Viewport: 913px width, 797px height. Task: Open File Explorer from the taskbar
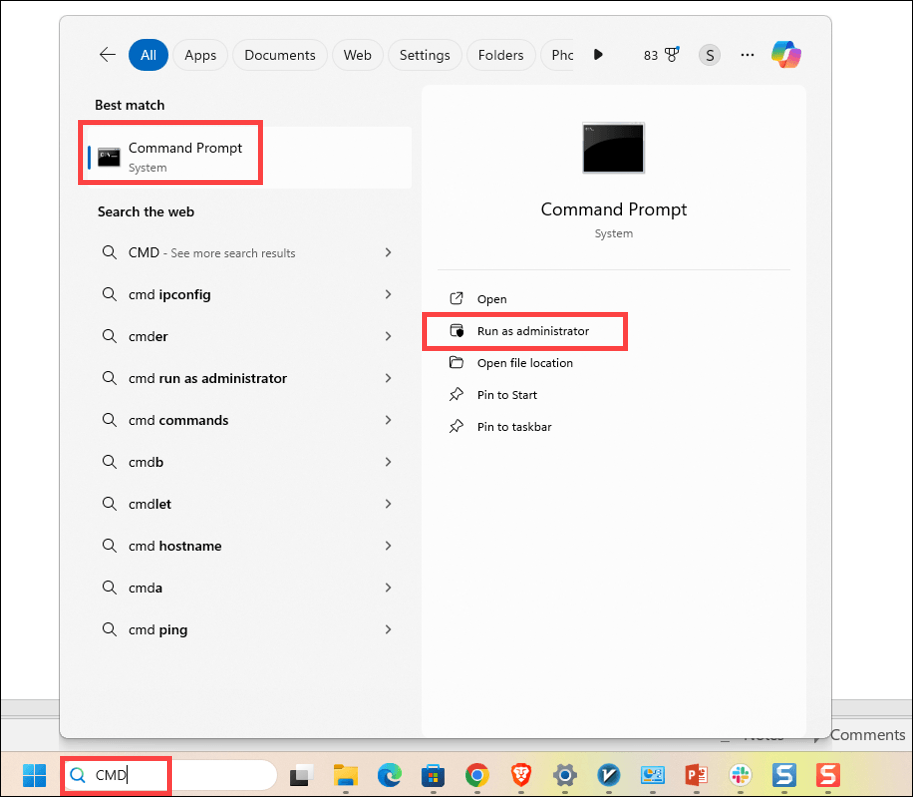[345, 776]
